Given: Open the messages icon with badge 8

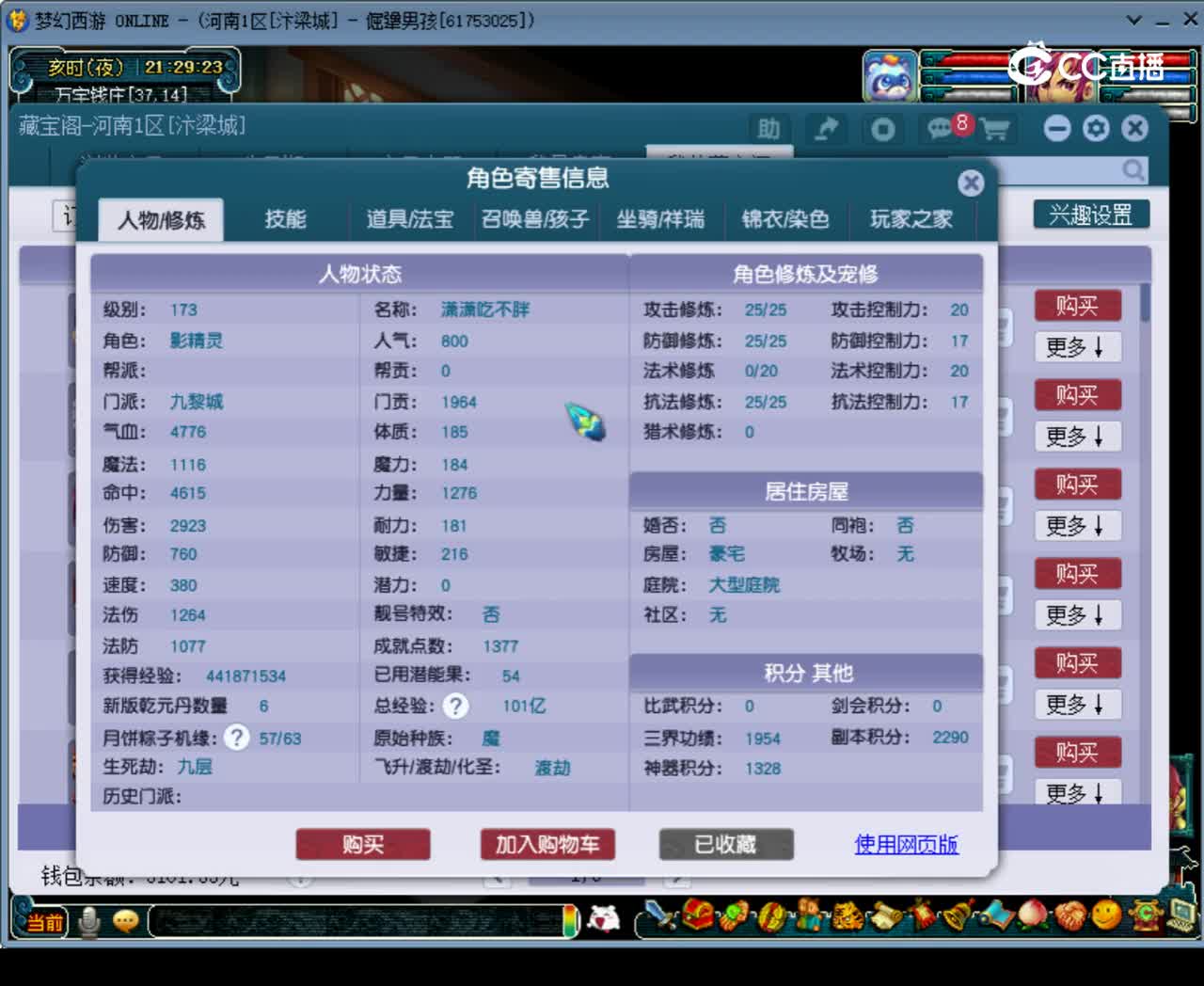Looking at the screenshot, I should [x=943, y=128].
